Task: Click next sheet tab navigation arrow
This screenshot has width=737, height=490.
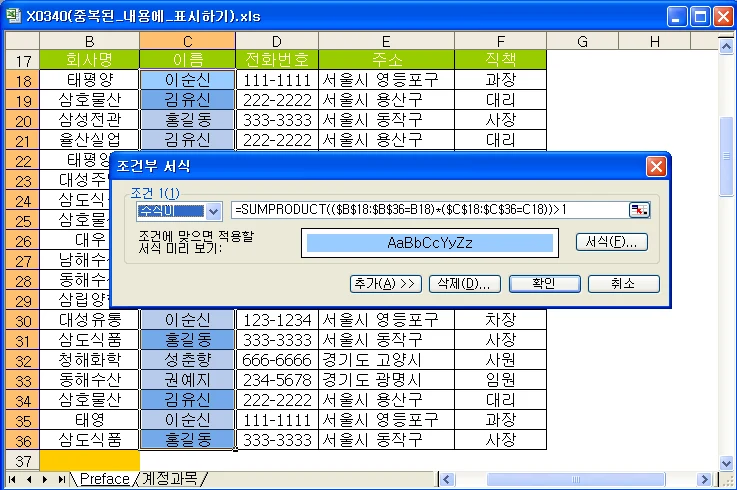Action: (x=45, y=480)
